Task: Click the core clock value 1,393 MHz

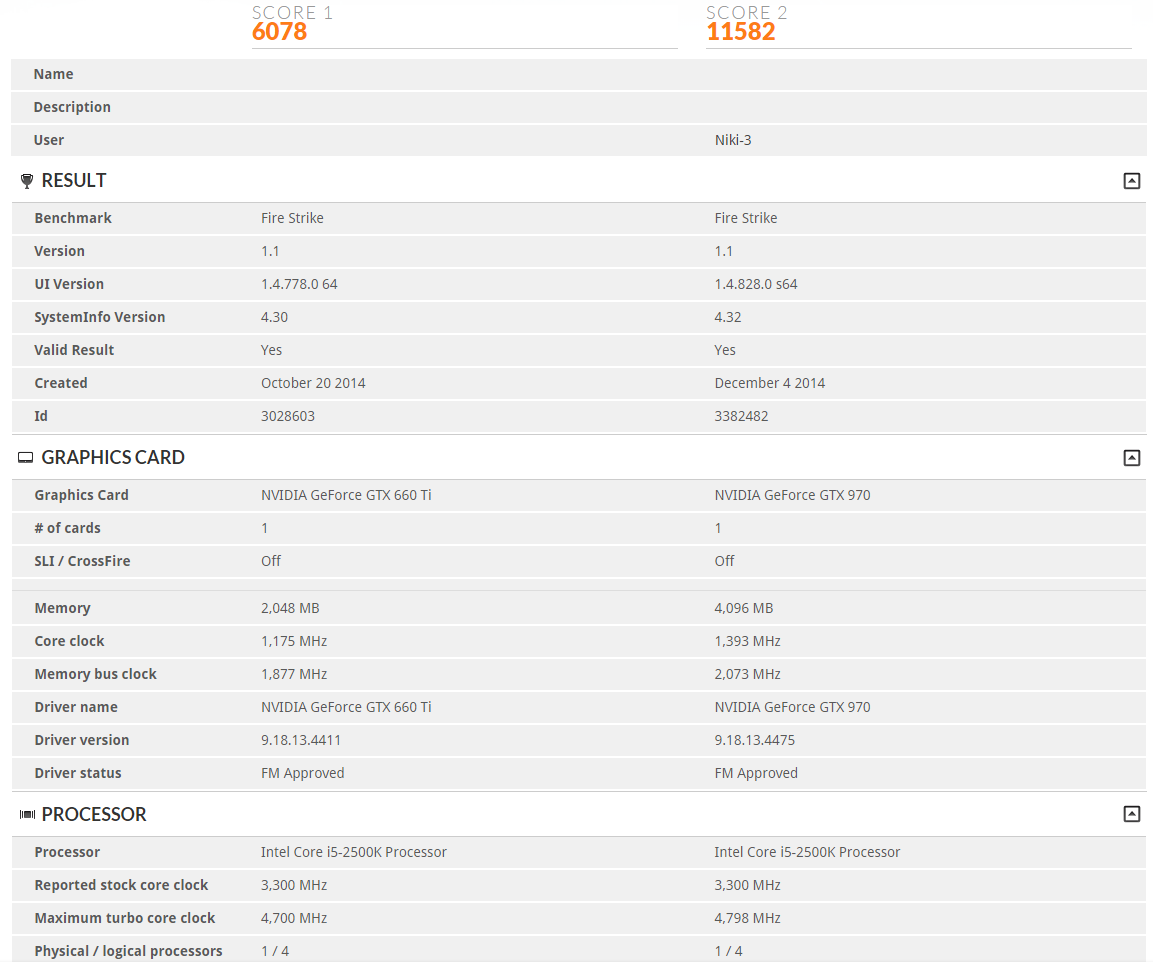Action: pyautogui.click(x=748, y=641)
